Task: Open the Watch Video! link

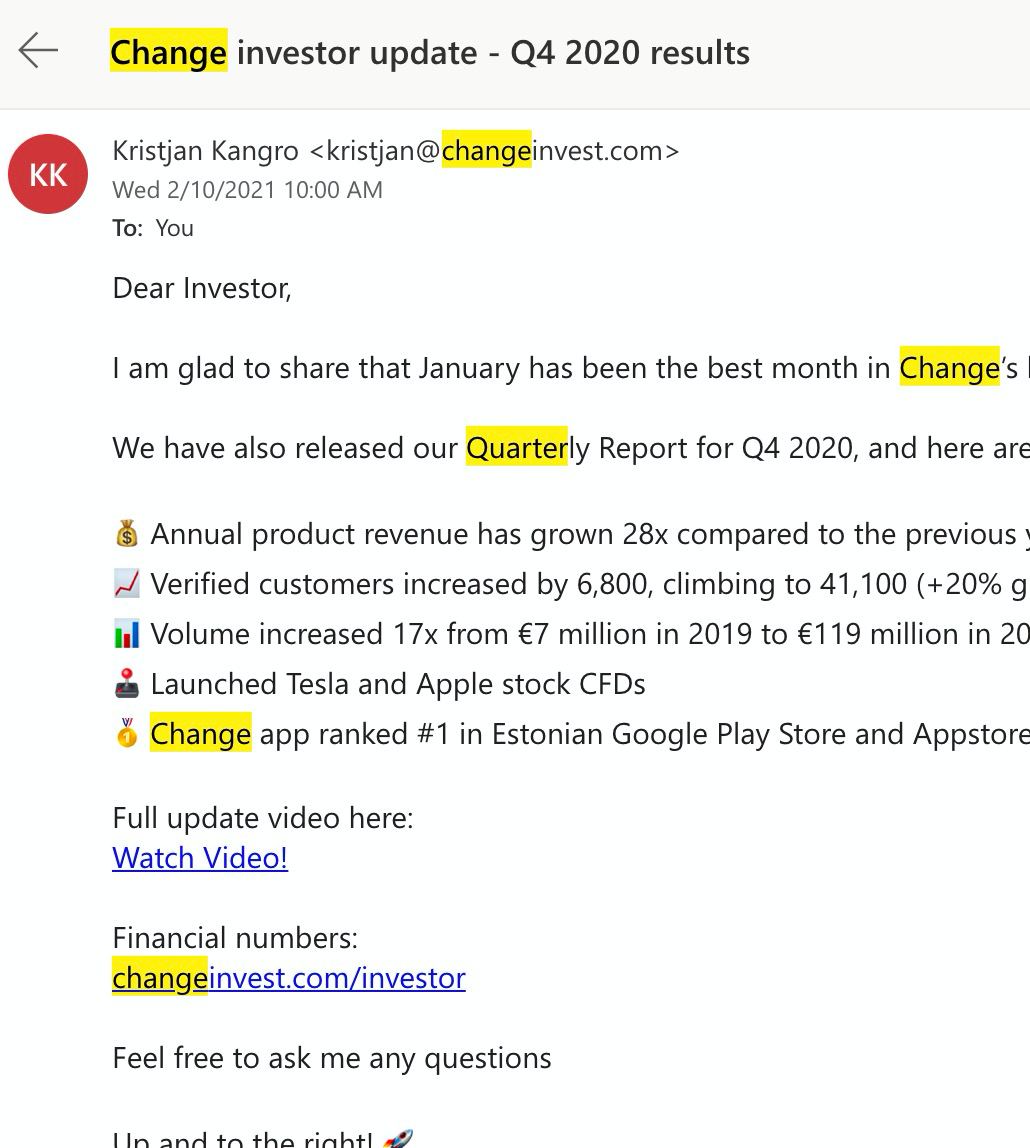Action: point(200,858)
